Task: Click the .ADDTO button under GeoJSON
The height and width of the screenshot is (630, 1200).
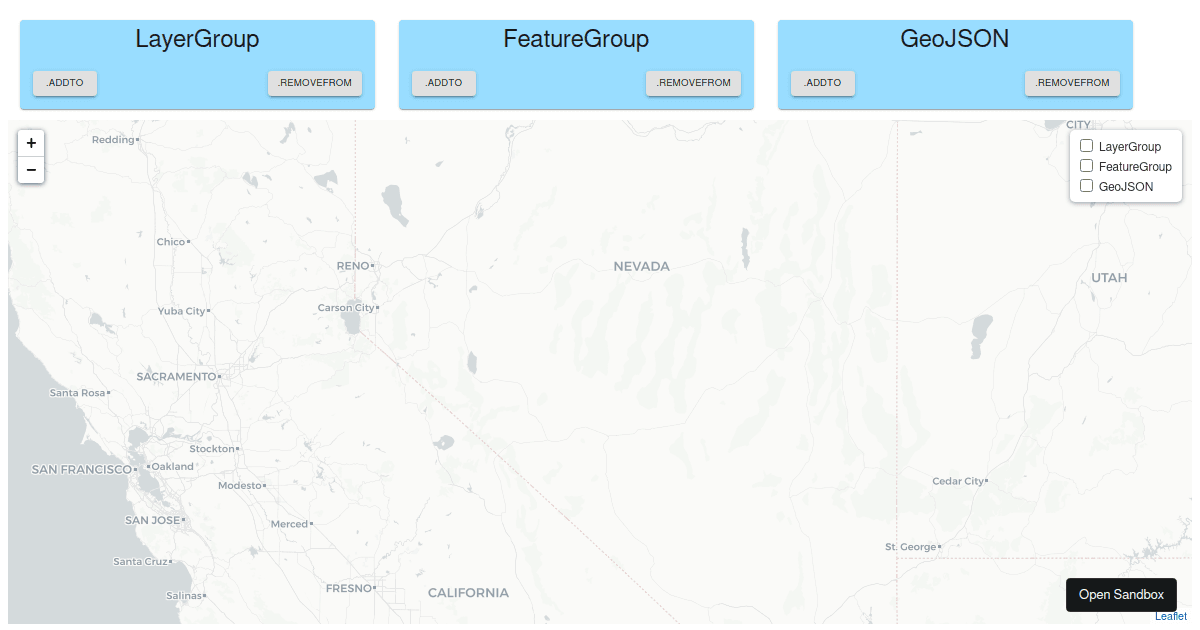Action: [822, 83]
